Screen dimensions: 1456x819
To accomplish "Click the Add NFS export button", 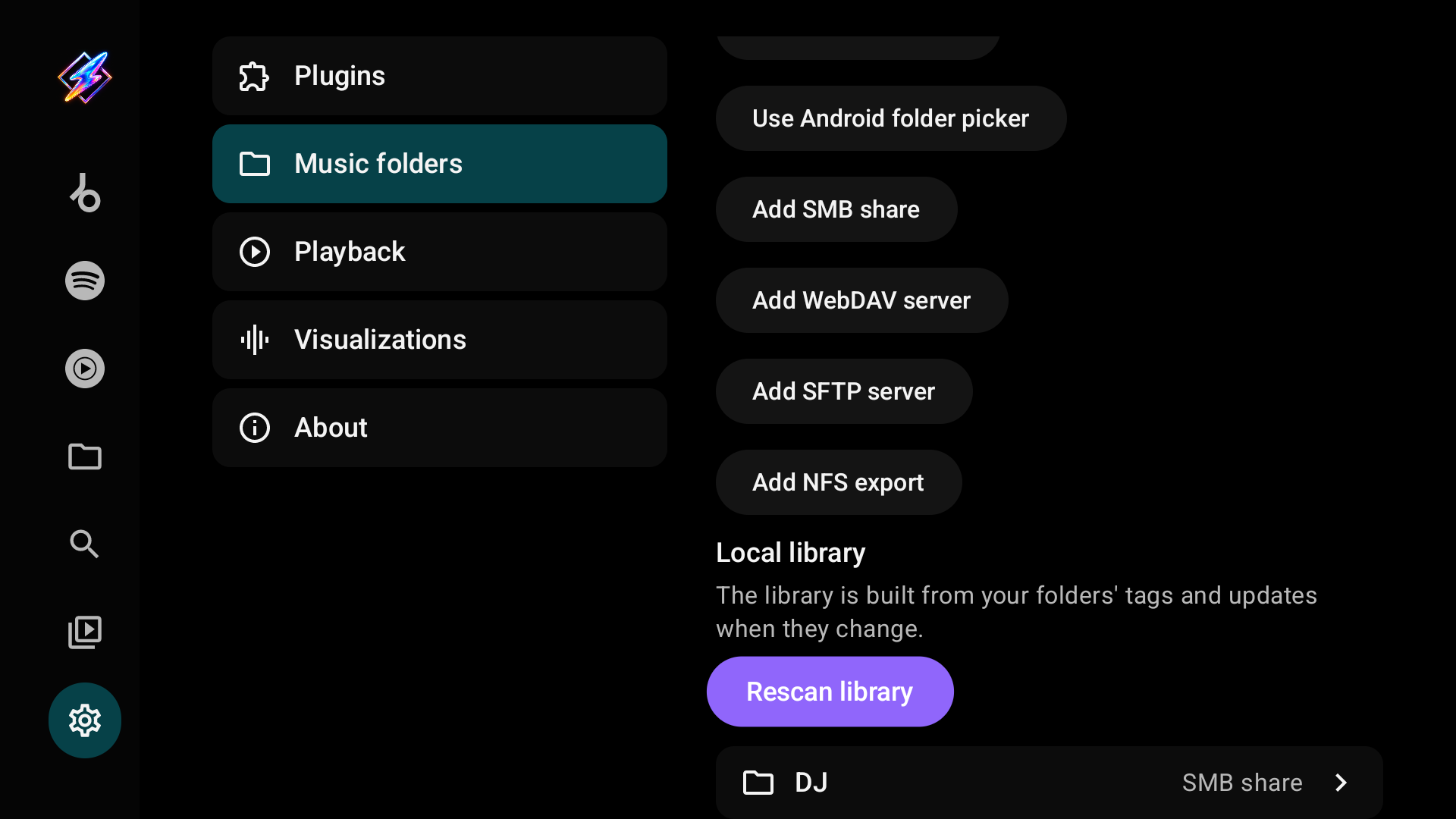I will click(839, 482).
